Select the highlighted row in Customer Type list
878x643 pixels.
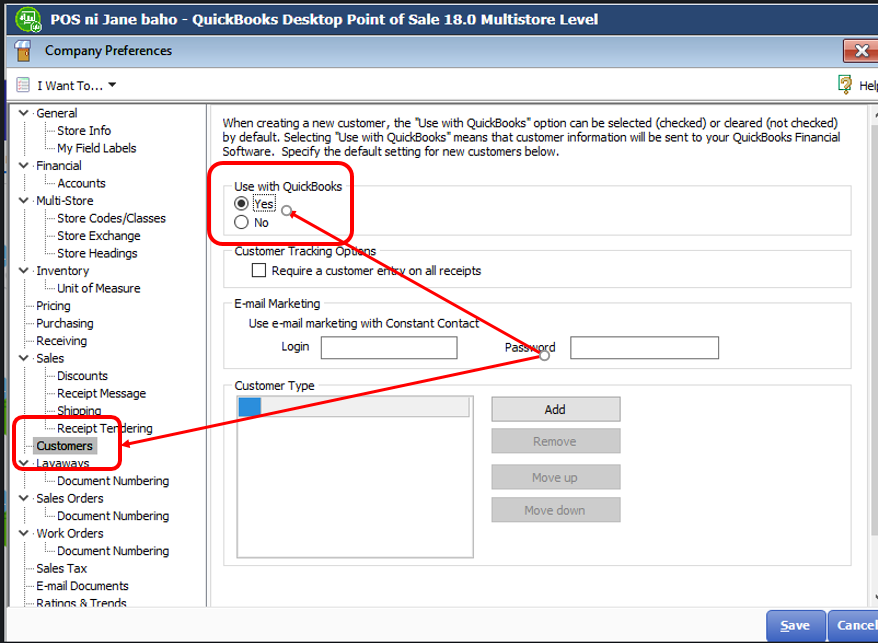tap(354, 407)
